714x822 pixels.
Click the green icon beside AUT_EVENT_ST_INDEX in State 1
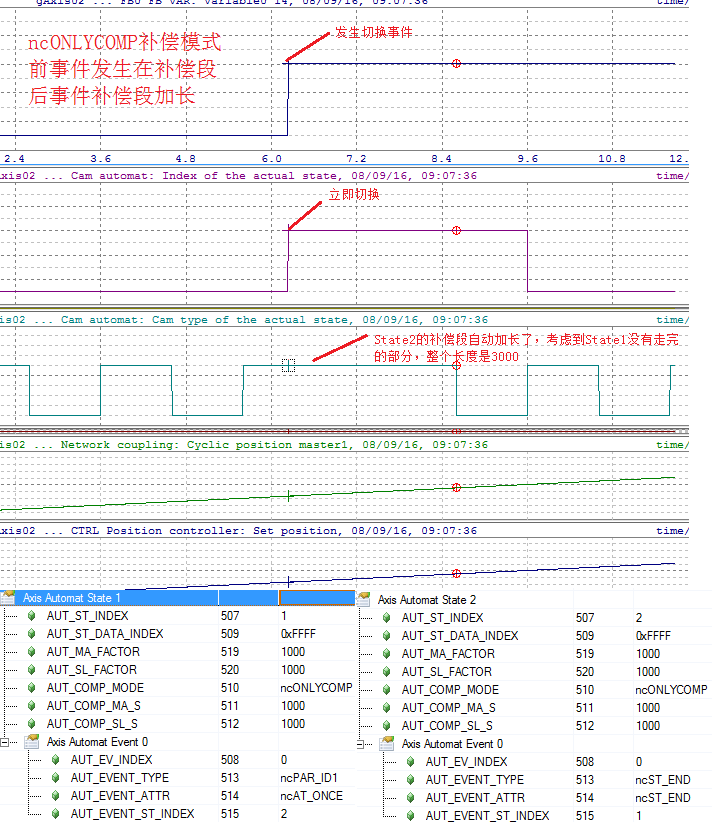pos(56,814)
